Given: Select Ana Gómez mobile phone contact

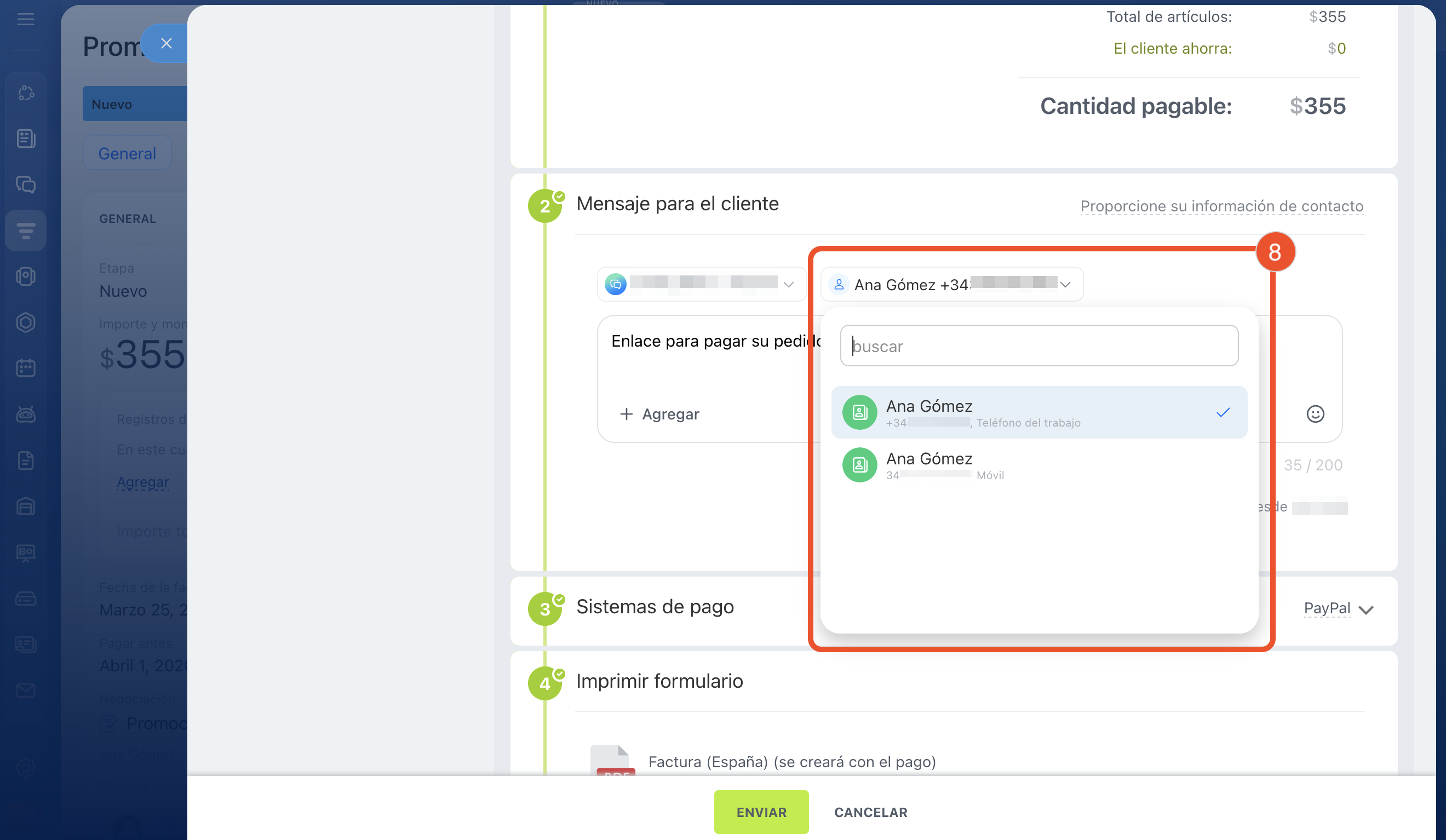Looking at the screenshot, I should tap(1038, 465).
